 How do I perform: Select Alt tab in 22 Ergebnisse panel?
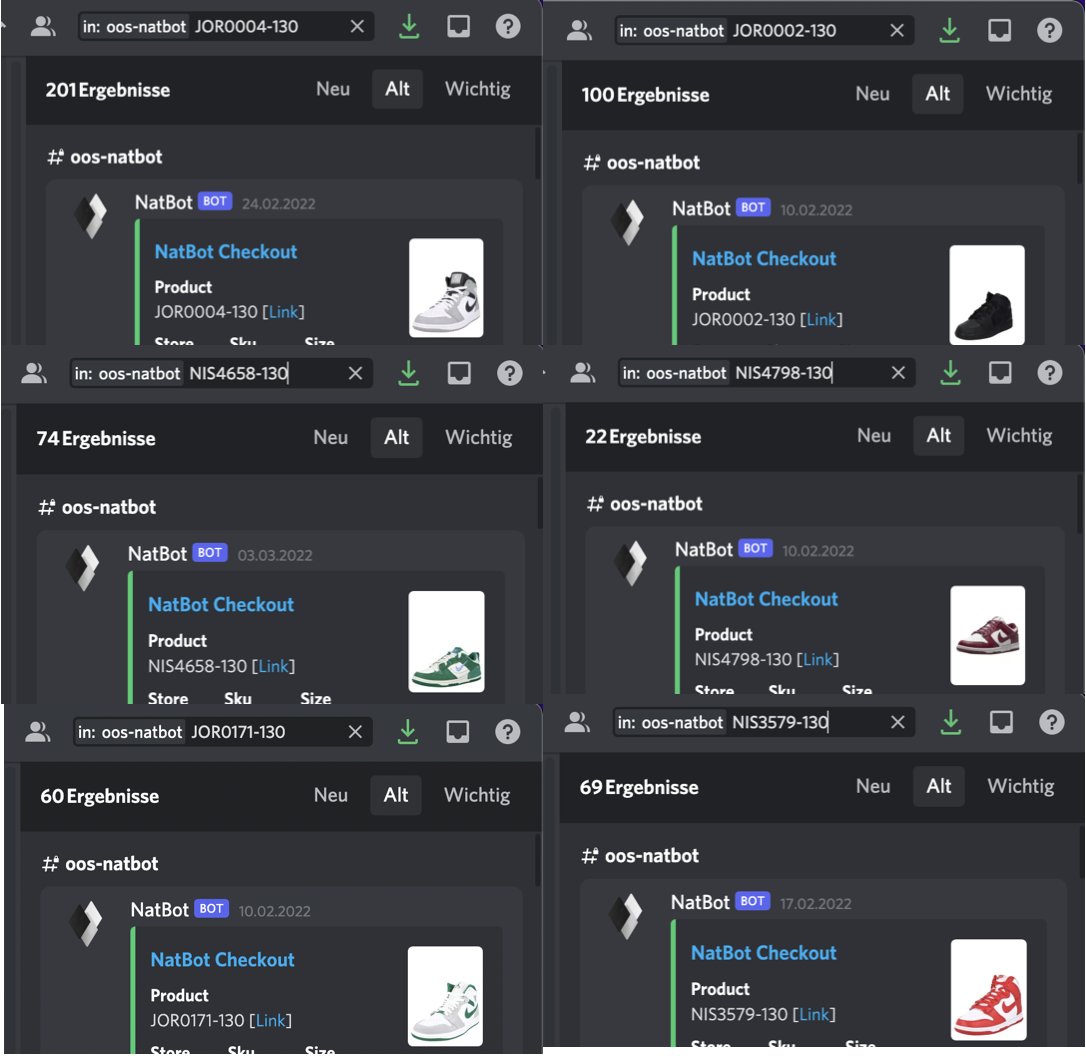pos(938,436)
